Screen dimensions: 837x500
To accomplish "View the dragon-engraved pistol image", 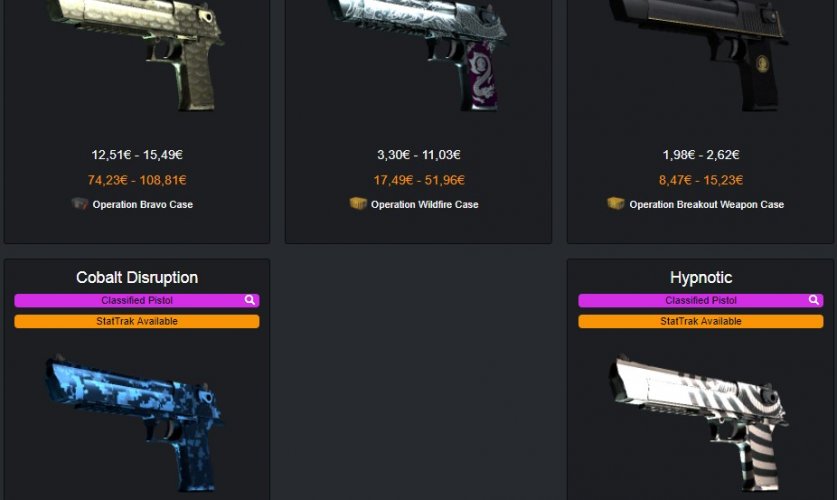I will click(418, 55).
